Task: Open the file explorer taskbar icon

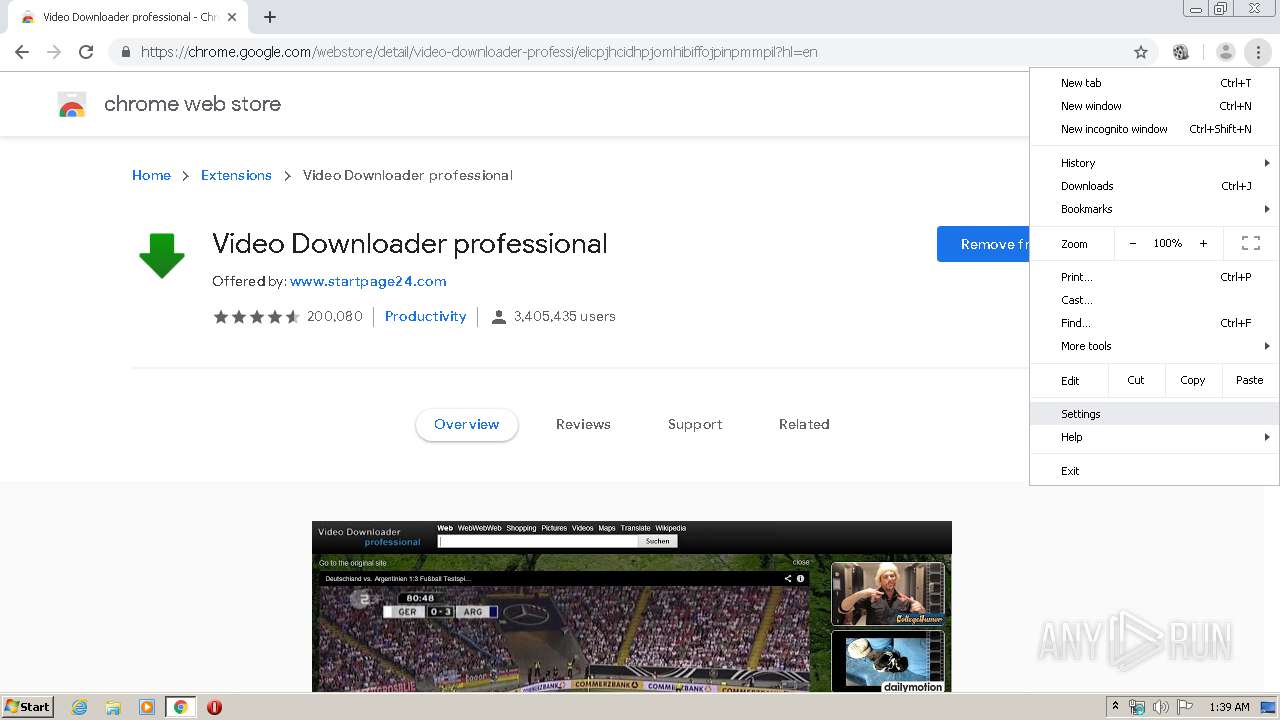Action: 113,707
